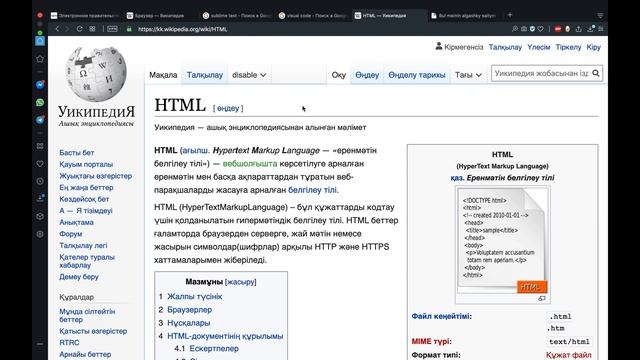Expand the 'disable' dropdown tab
The image size is (640, 360).
click(x=249, y=75)
